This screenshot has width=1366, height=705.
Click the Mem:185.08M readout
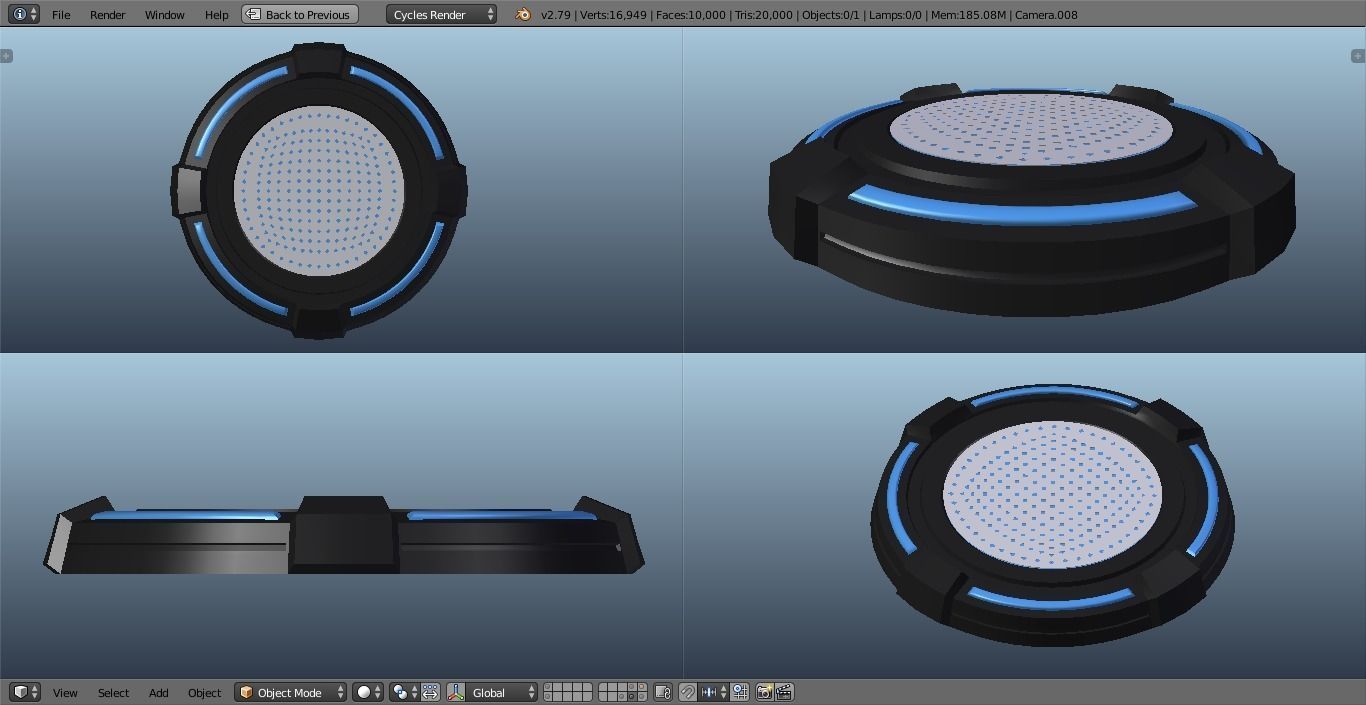[968, 15]
